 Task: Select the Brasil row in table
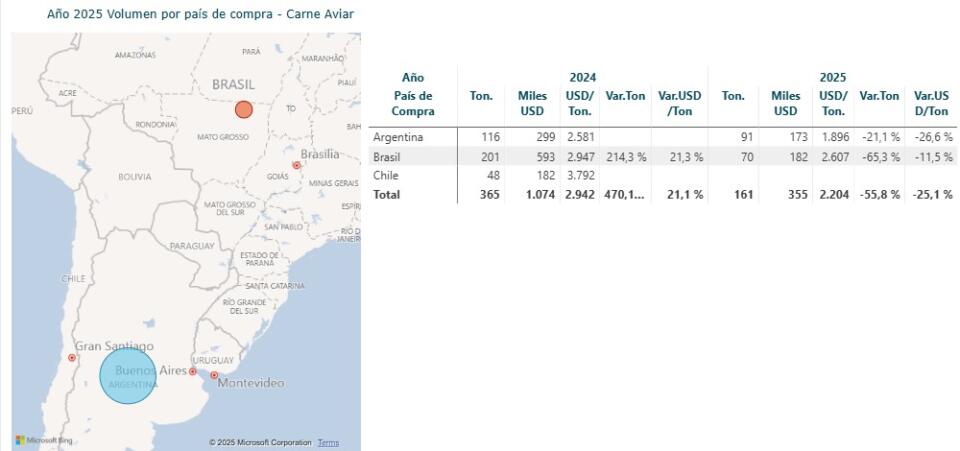click(x=662, y=157)
